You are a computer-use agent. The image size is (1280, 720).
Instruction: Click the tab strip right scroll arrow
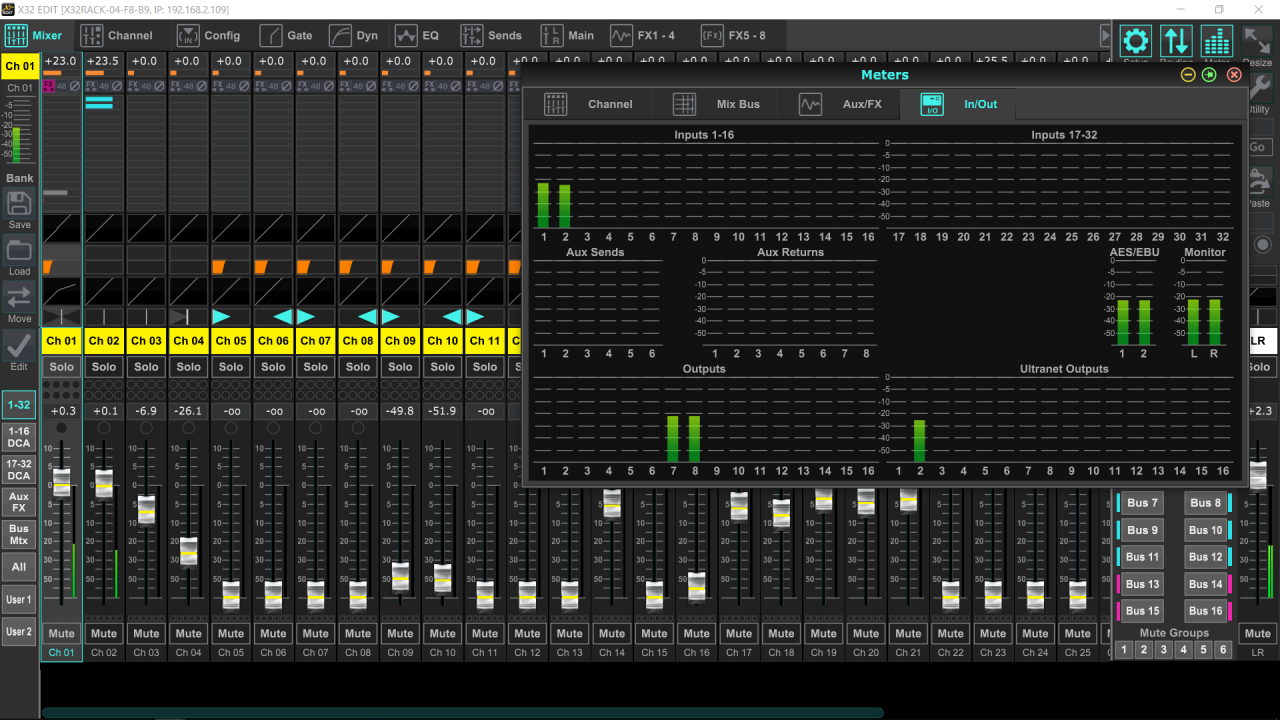click(x=1106, y=35)
